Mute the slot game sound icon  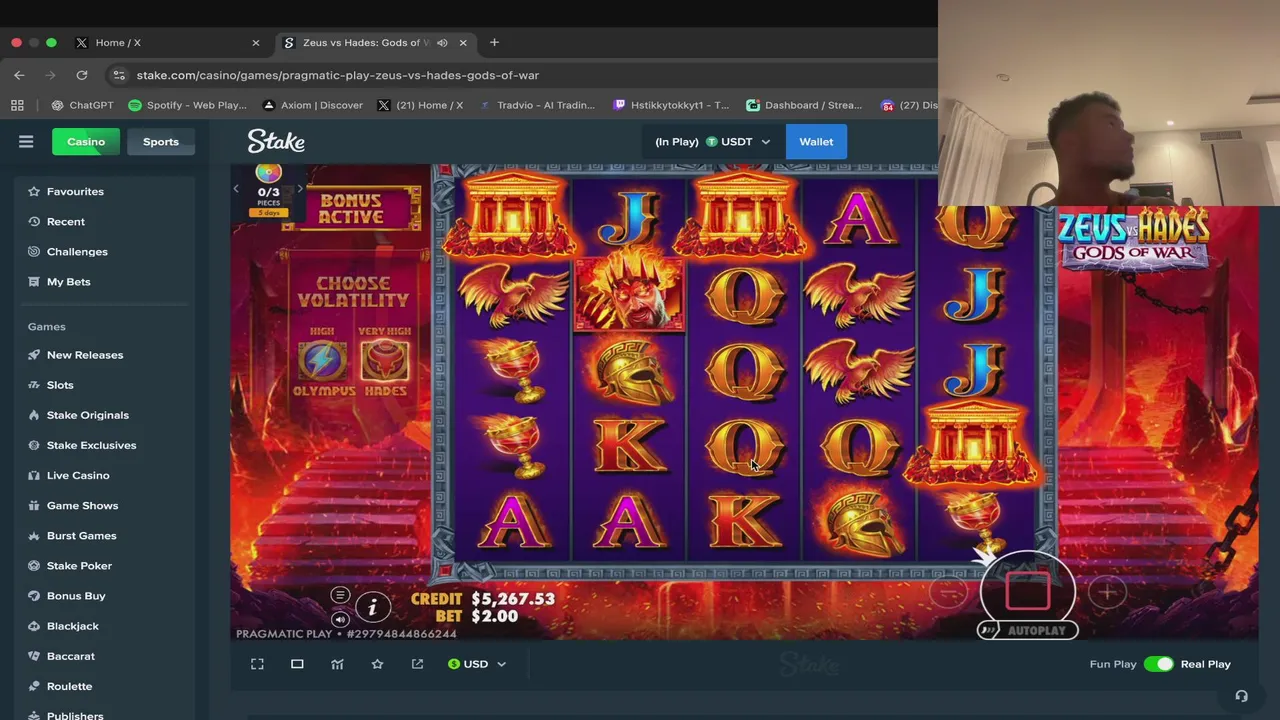coord(340,619)
